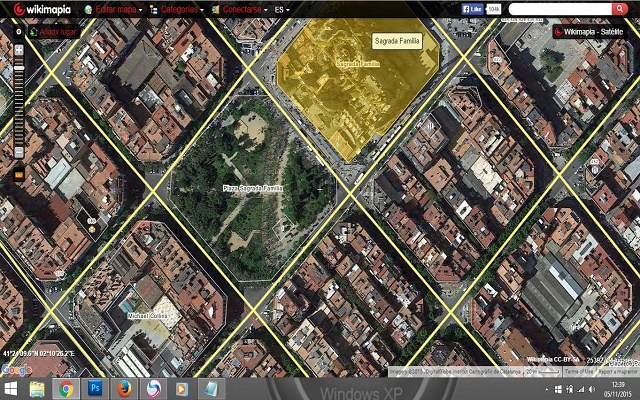The width and height of the screenshot is (640, 400).
Task: Click the map settings gear icon
Action: click(19, 31)
